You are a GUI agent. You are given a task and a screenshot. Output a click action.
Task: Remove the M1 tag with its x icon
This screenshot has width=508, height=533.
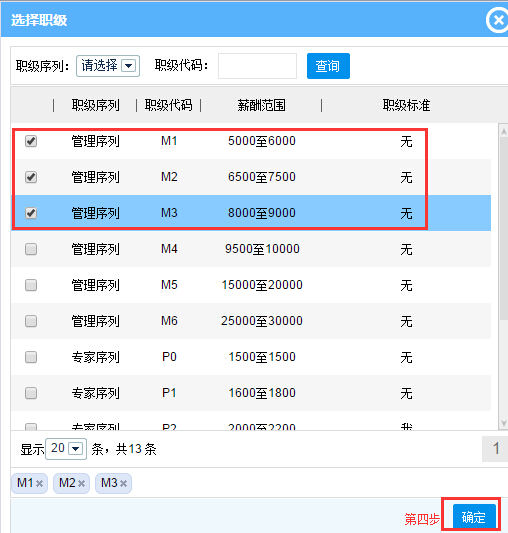[39, 483]
